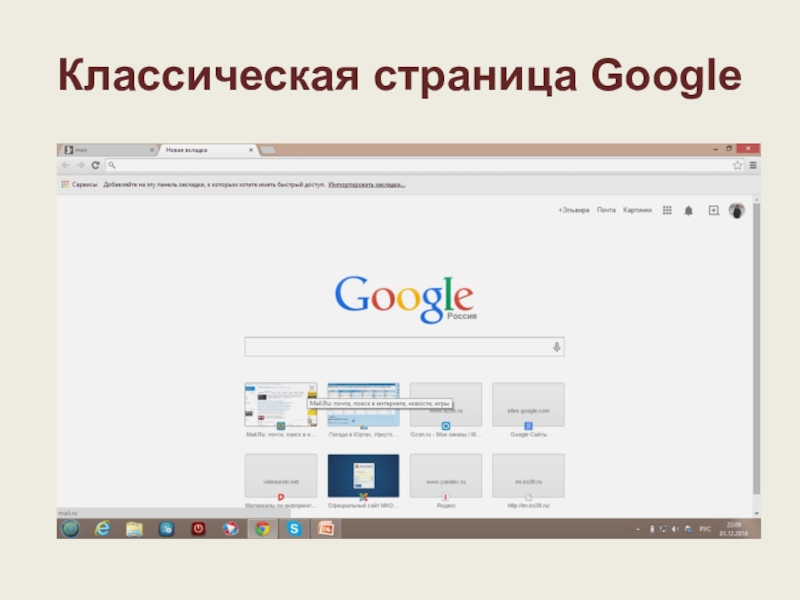Viewport: 800px width, 600px height.
Task: Click the scrollbar down arrow
Action: coord(757,513)
